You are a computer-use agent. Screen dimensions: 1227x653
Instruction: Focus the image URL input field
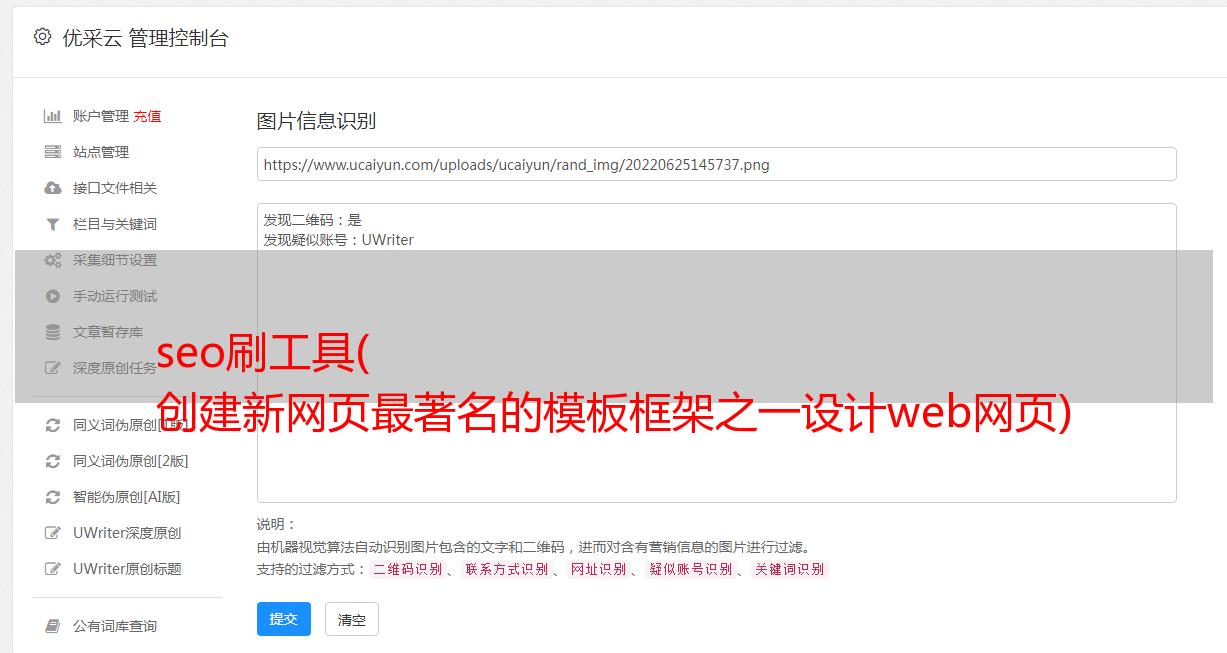(716, 164)
